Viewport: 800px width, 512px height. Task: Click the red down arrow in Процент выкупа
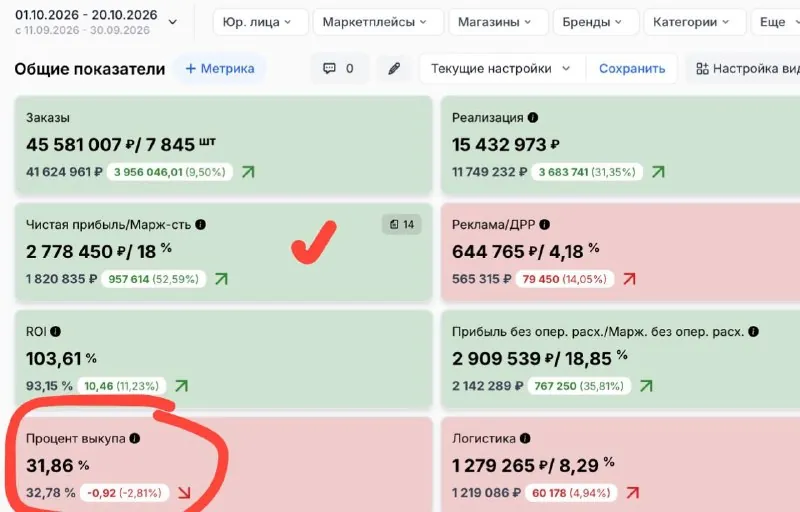pos(184,493)
